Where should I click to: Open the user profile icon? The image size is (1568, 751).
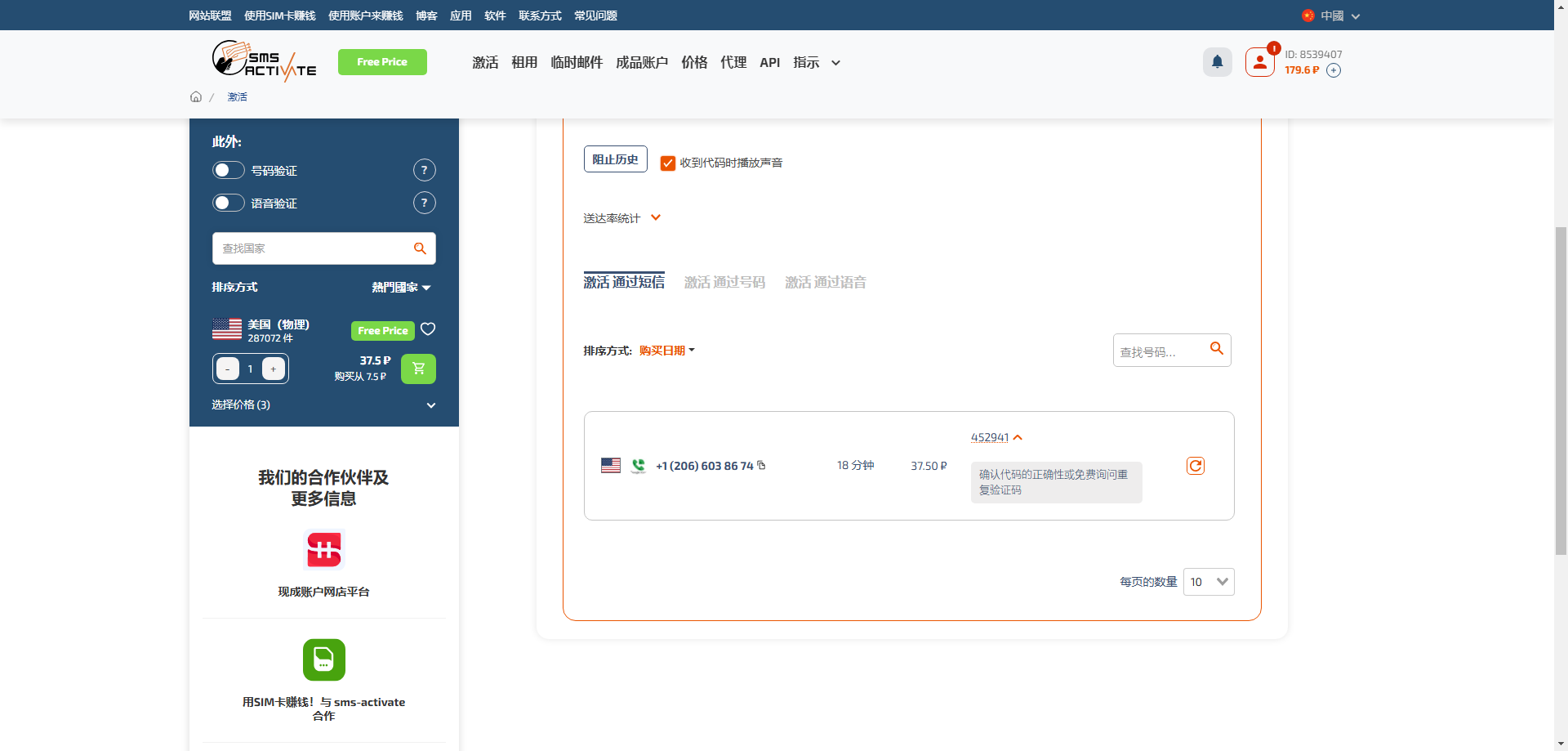pos(1259,62)
